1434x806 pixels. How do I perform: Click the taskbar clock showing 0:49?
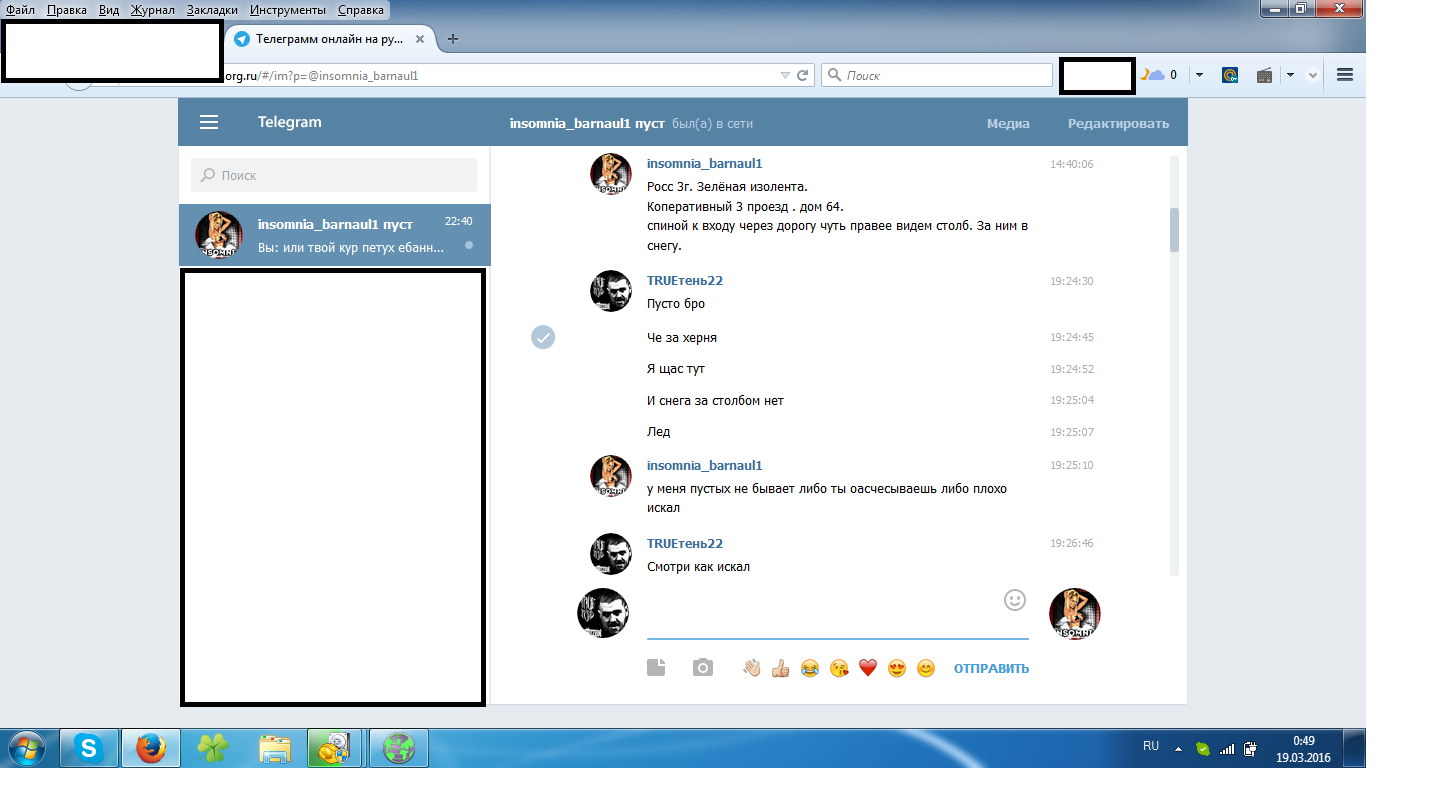(x=1303, y=748)
